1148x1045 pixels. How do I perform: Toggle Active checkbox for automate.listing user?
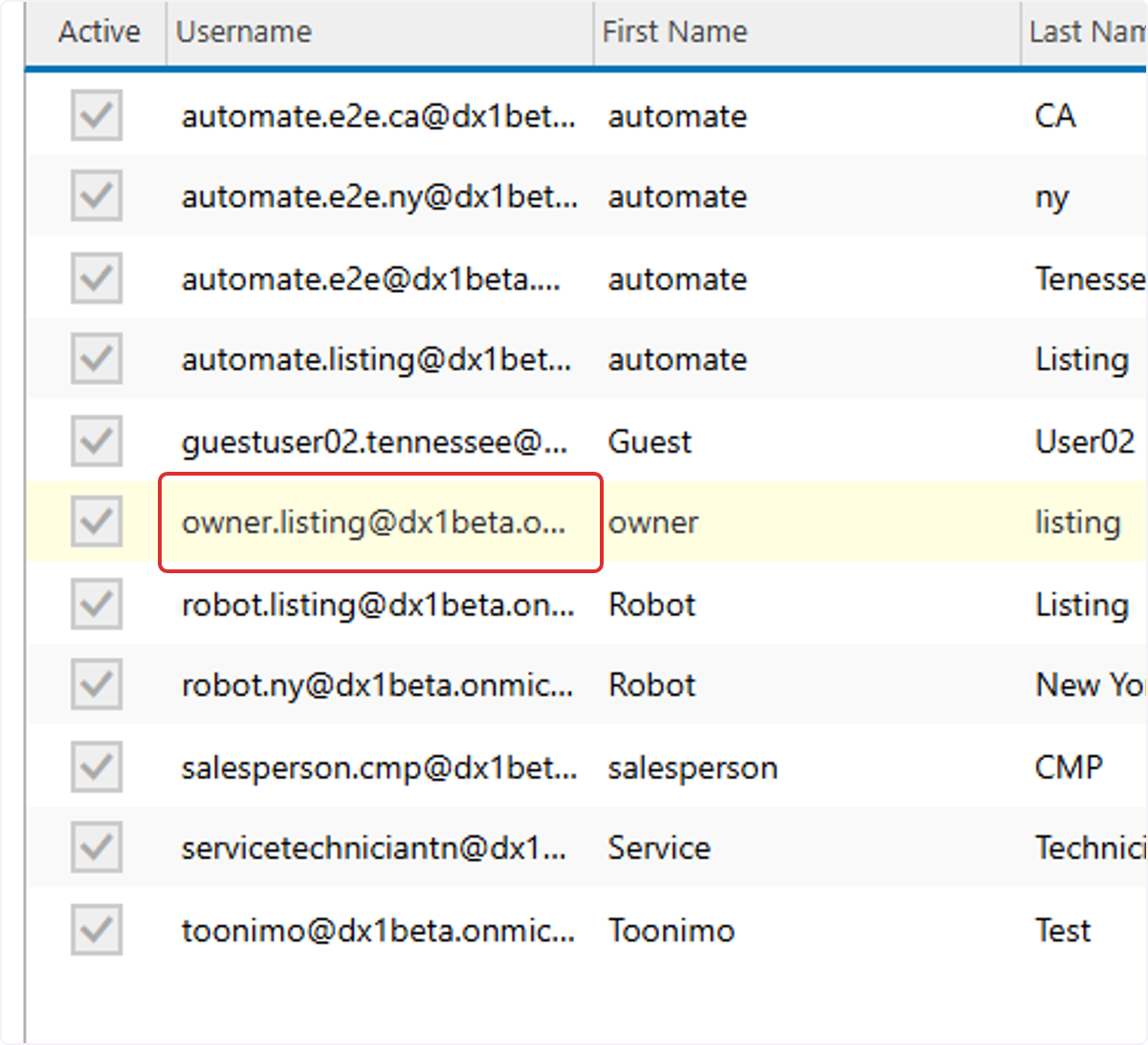pyautogui.click(x=97, y=360)
